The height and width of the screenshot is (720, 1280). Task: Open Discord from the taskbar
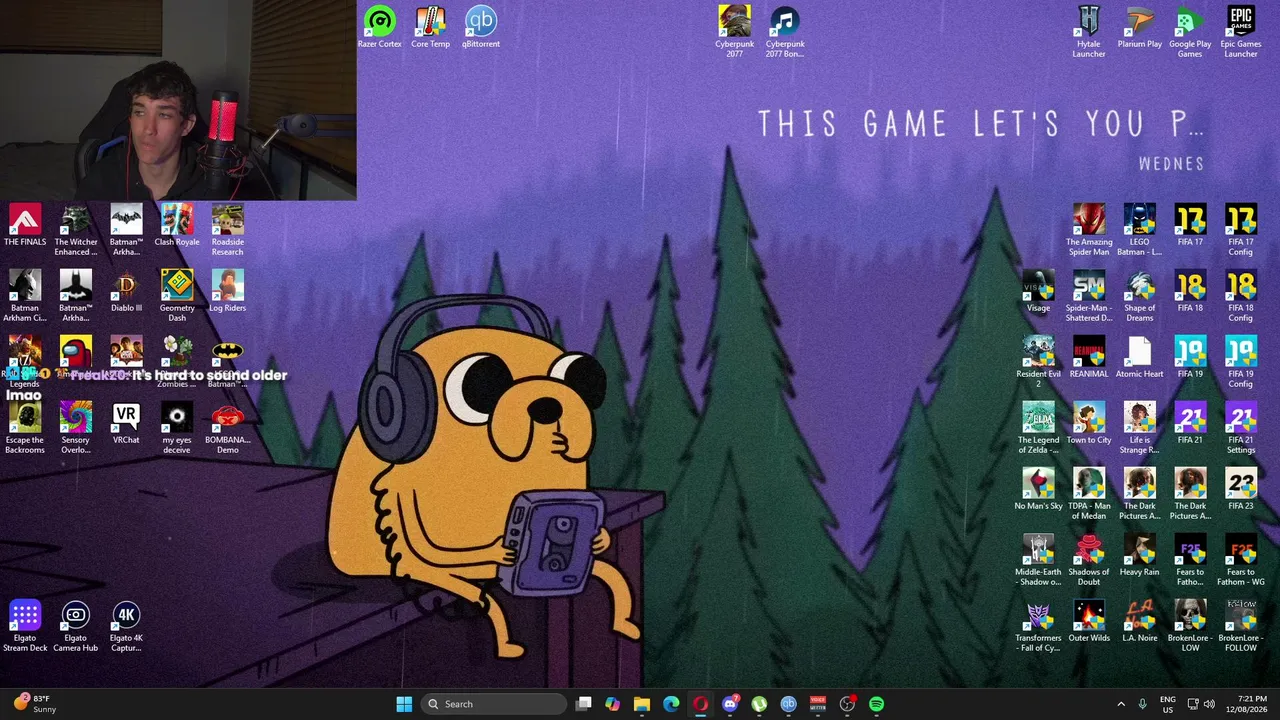click(x=730, y=704)
